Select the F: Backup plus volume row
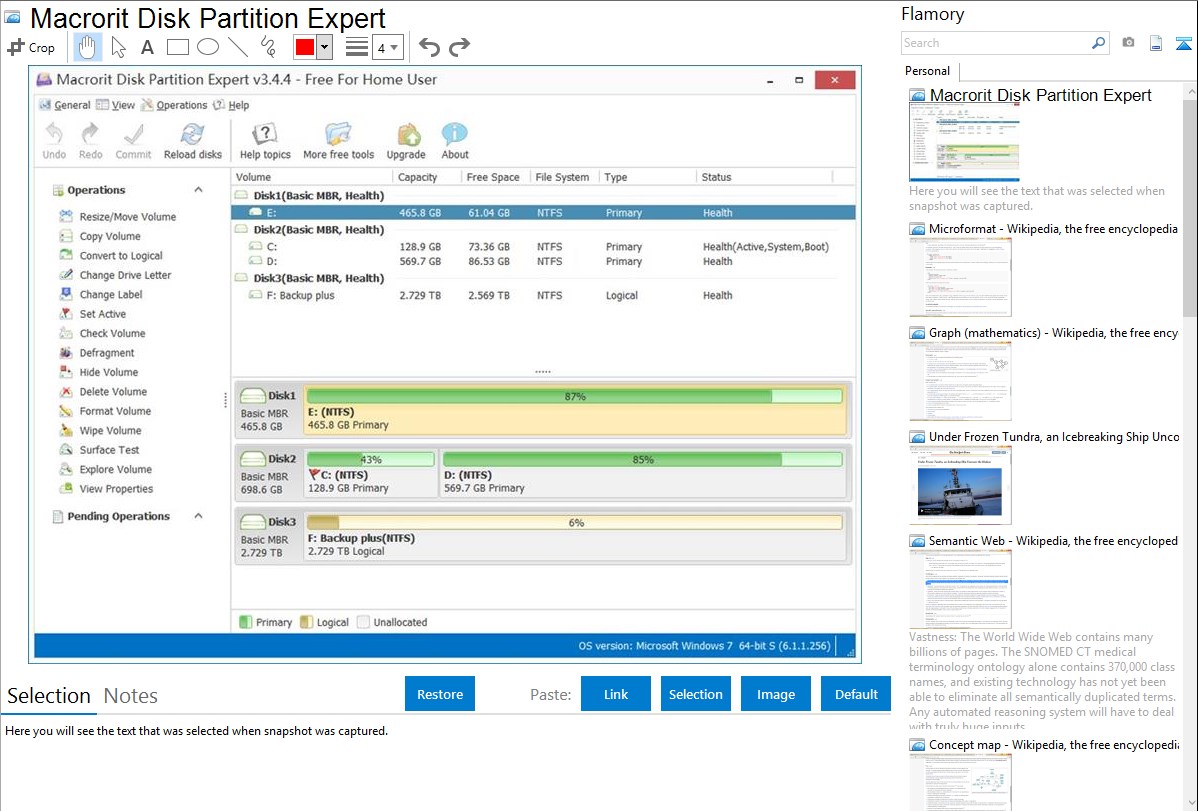This screenshot has height=811, width=1198. (x=543, y=295)
